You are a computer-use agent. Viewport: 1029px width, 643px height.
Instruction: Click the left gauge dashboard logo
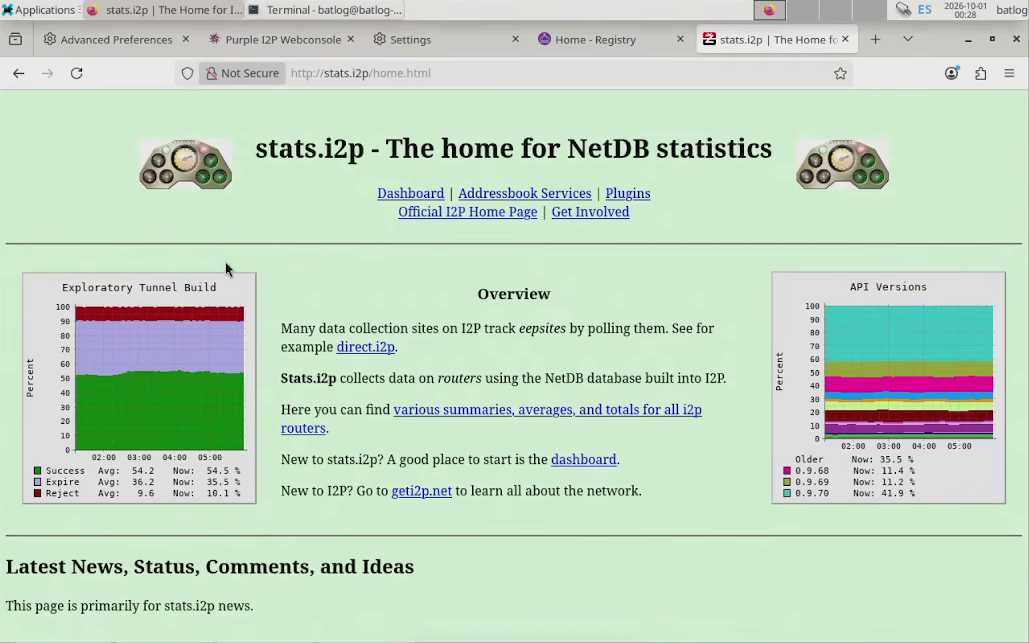[186, 164]
